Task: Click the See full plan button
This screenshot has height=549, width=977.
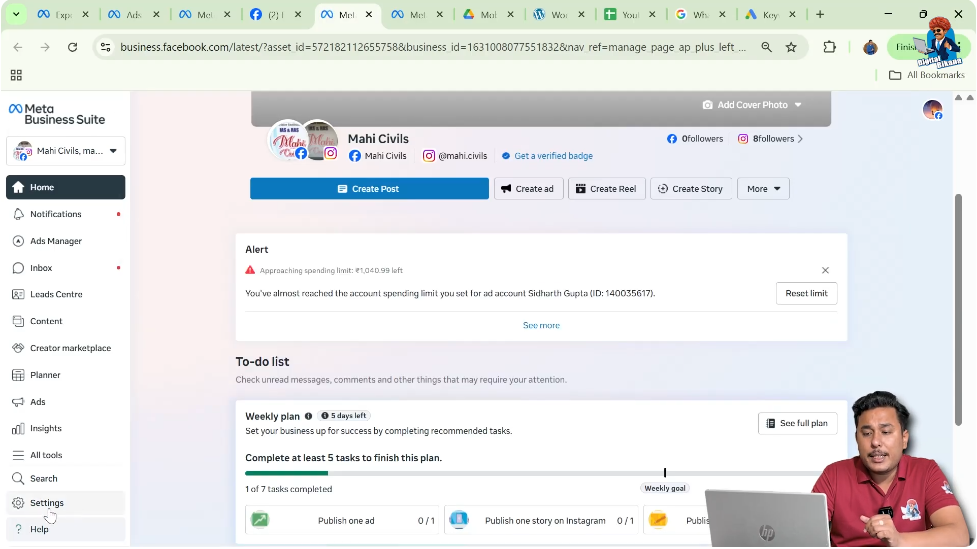Action: point(798,424)
